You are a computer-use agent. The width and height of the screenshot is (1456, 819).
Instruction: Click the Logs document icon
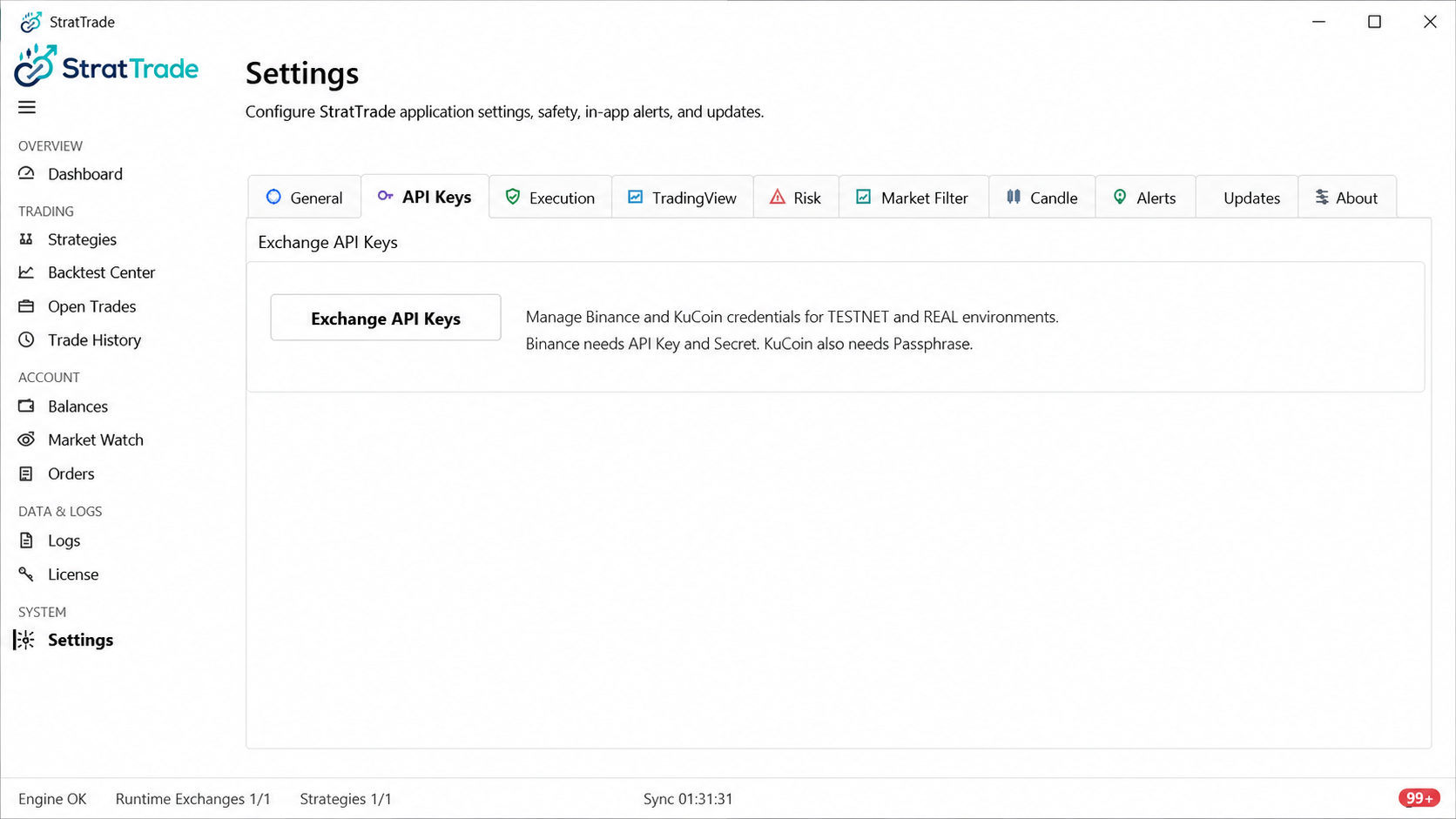(26, 540)
